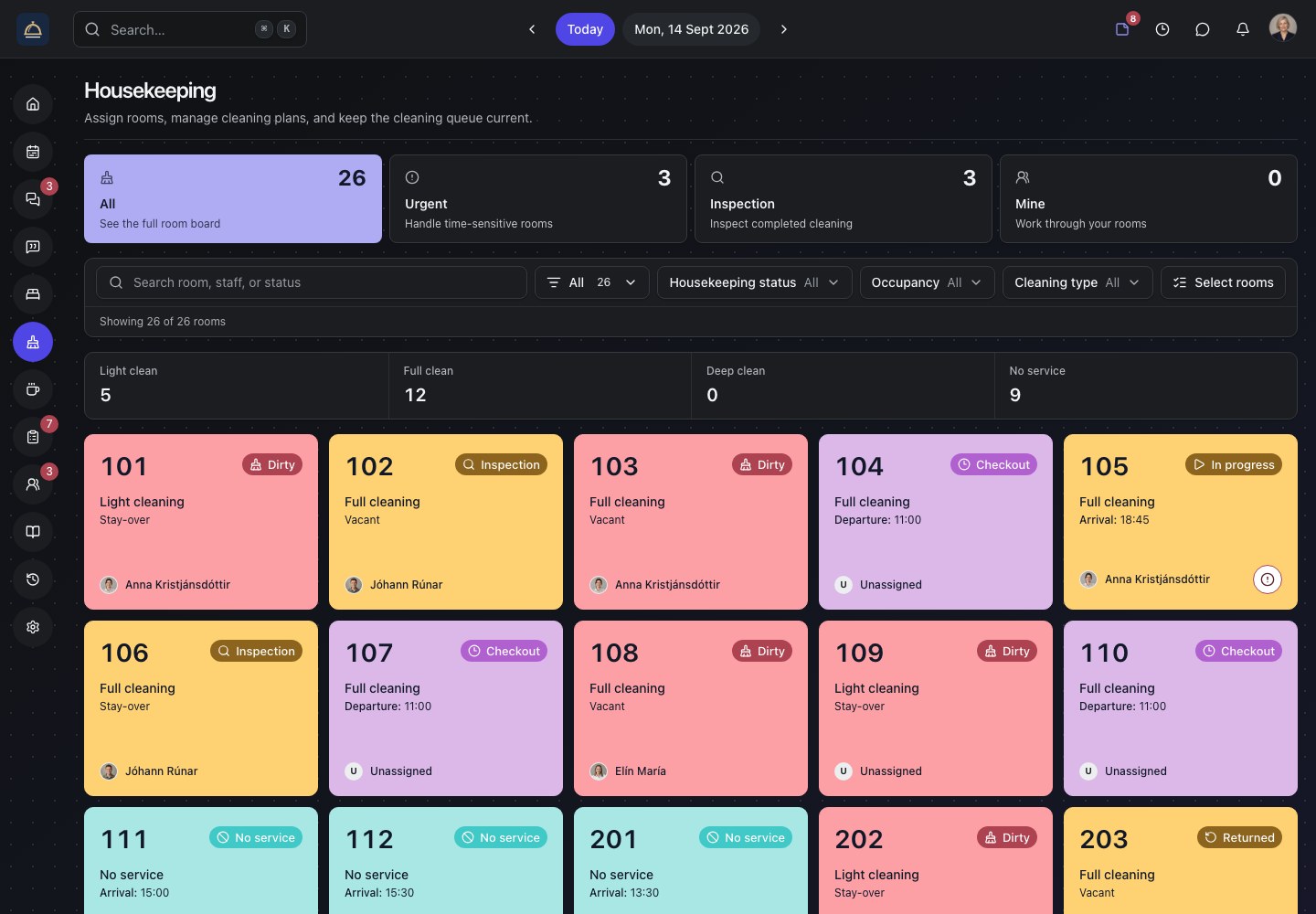Open the chat bubble icon in the top bar

point(1203,29)
